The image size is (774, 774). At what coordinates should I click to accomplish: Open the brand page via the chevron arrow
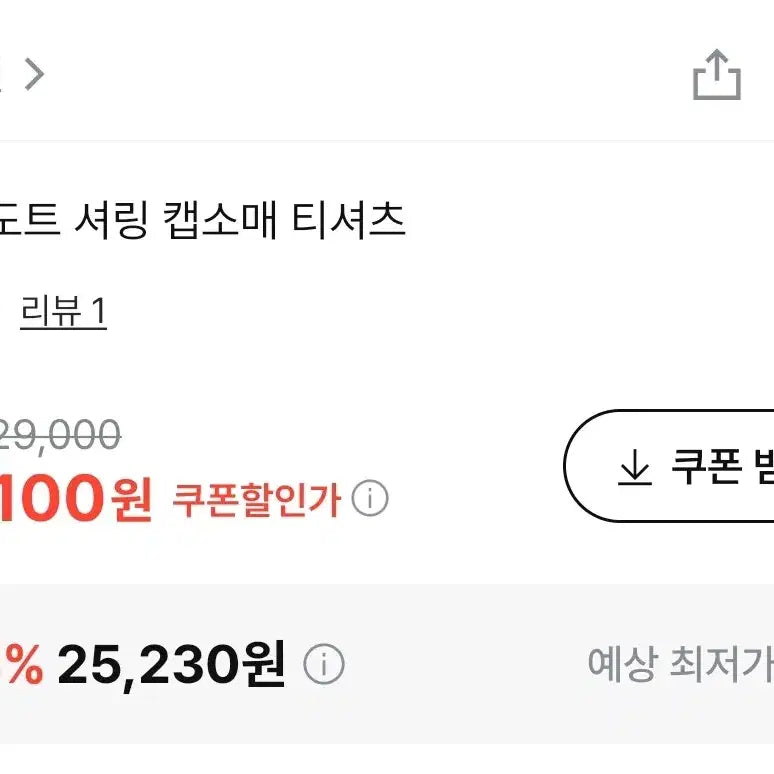[35, 74]
